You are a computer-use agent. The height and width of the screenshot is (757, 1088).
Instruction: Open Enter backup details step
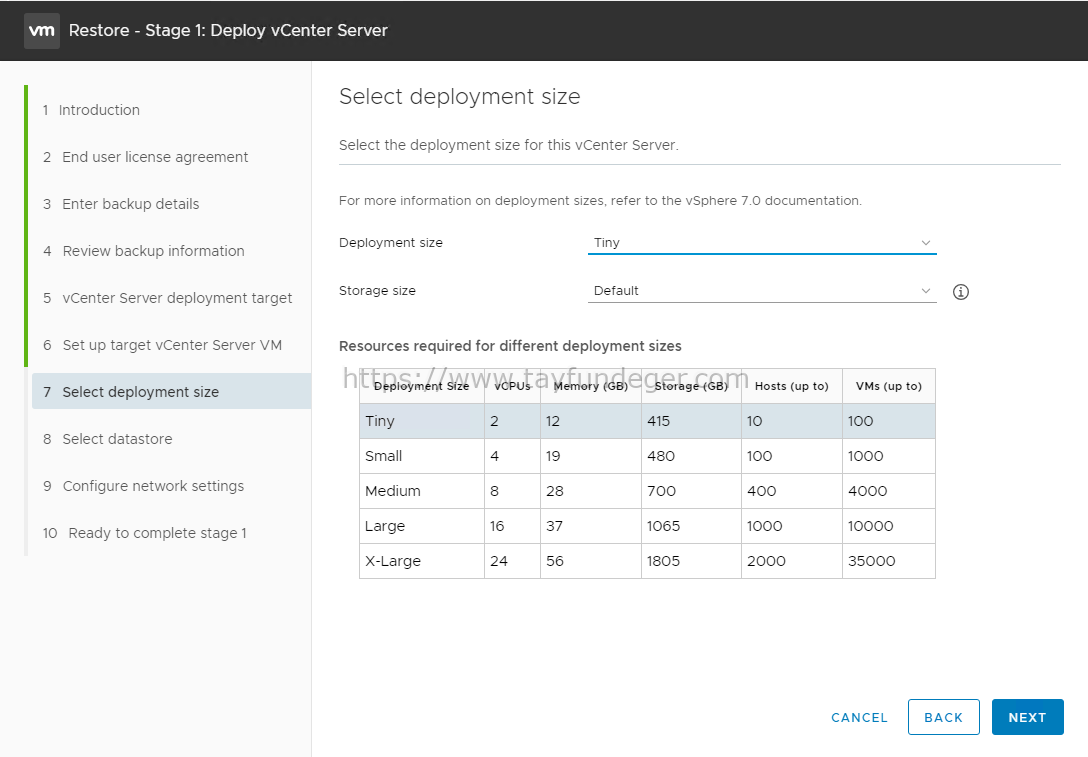121,204
